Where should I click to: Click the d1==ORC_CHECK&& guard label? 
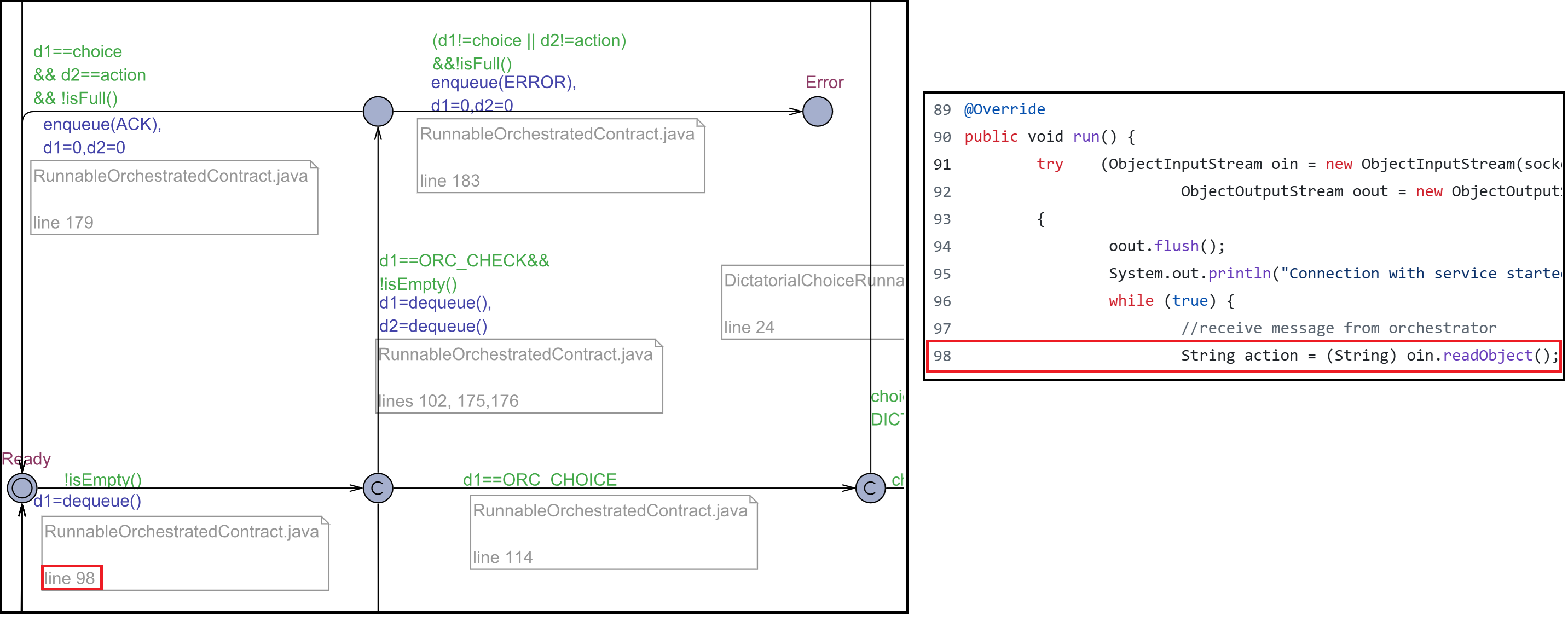pos(464,260)
